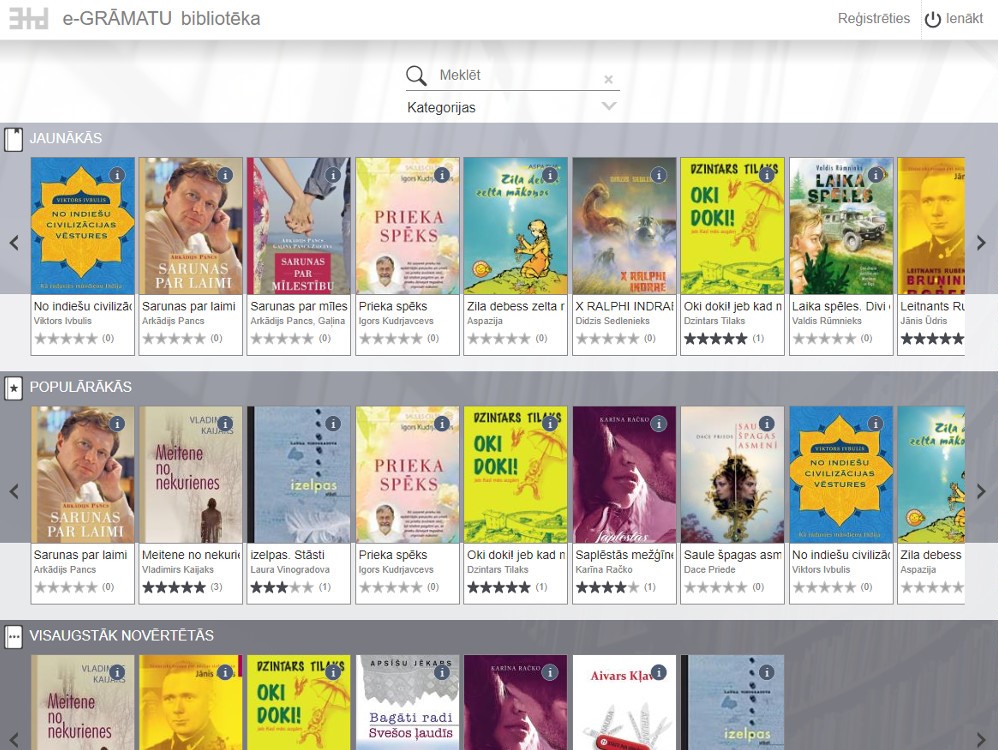Show info for Meitene no nekurienes in Populārākās

(x=225, y=423)
